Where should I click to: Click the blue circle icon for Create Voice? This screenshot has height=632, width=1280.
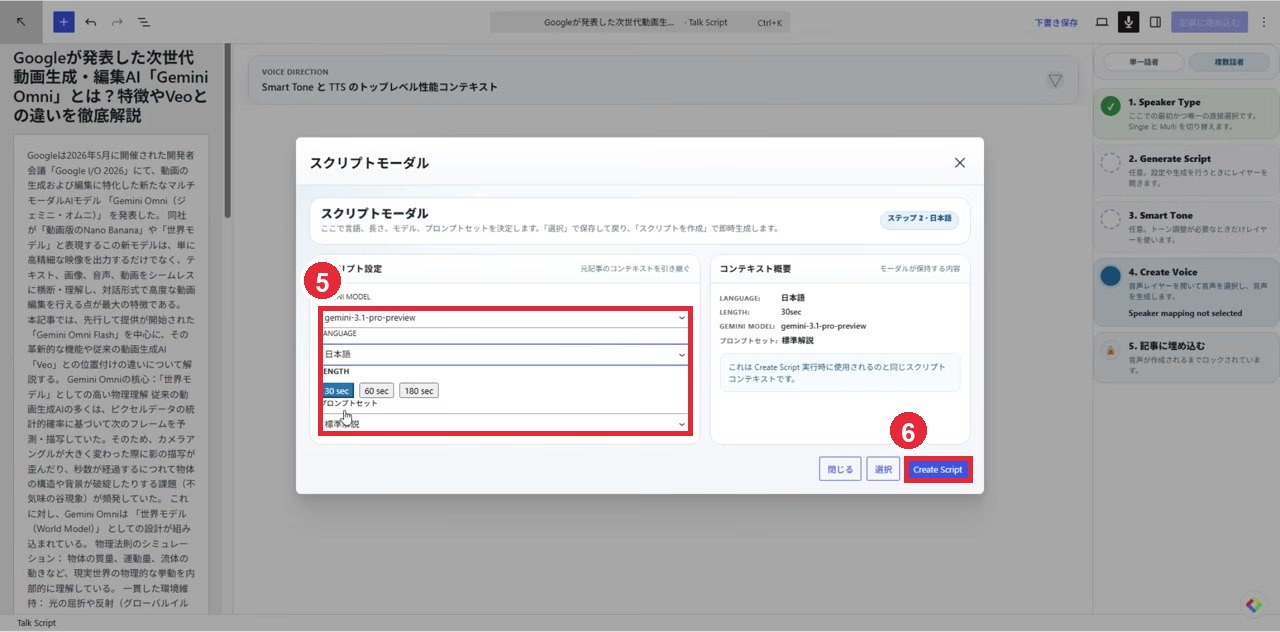point(1110,276)
